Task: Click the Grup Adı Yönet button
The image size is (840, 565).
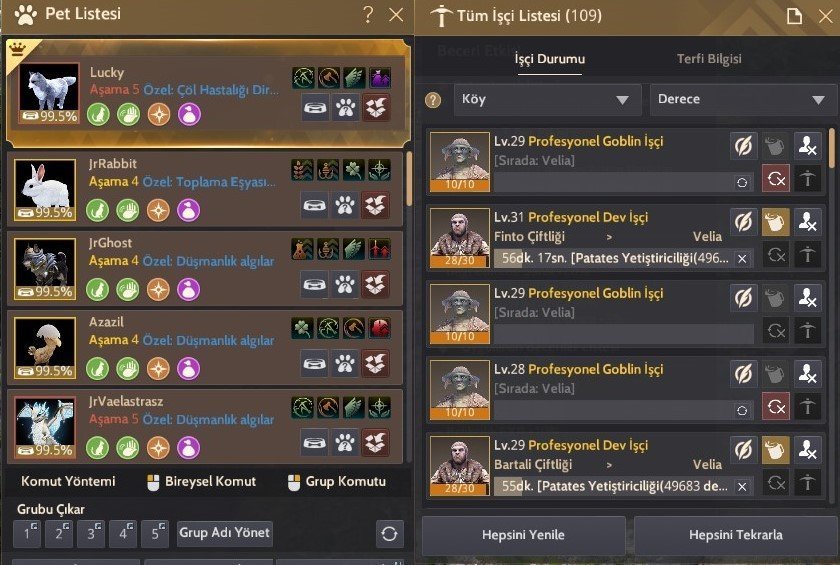Action: [x=224, y=533]
